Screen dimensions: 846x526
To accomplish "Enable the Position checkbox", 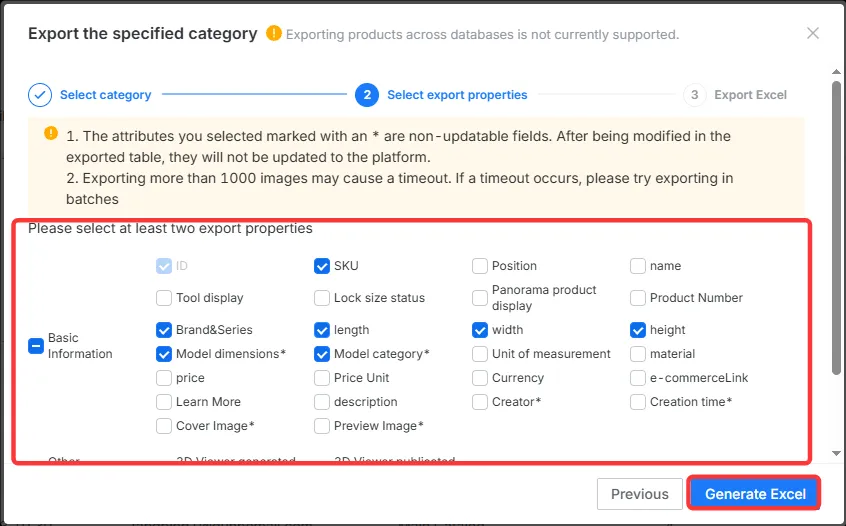I will [x=480, y=266].
